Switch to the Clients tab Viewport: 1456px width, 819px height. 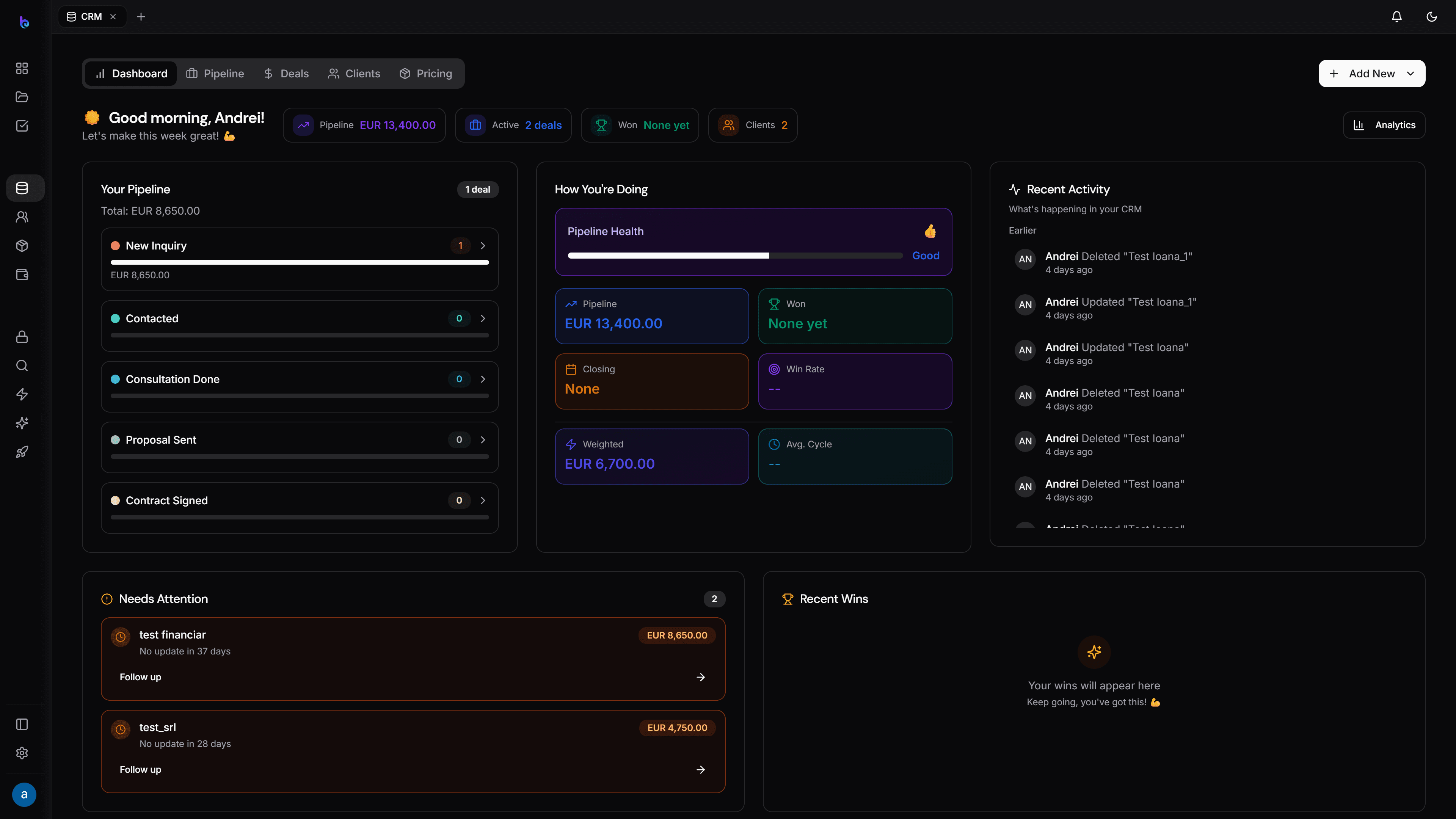[x=355, y=74]
